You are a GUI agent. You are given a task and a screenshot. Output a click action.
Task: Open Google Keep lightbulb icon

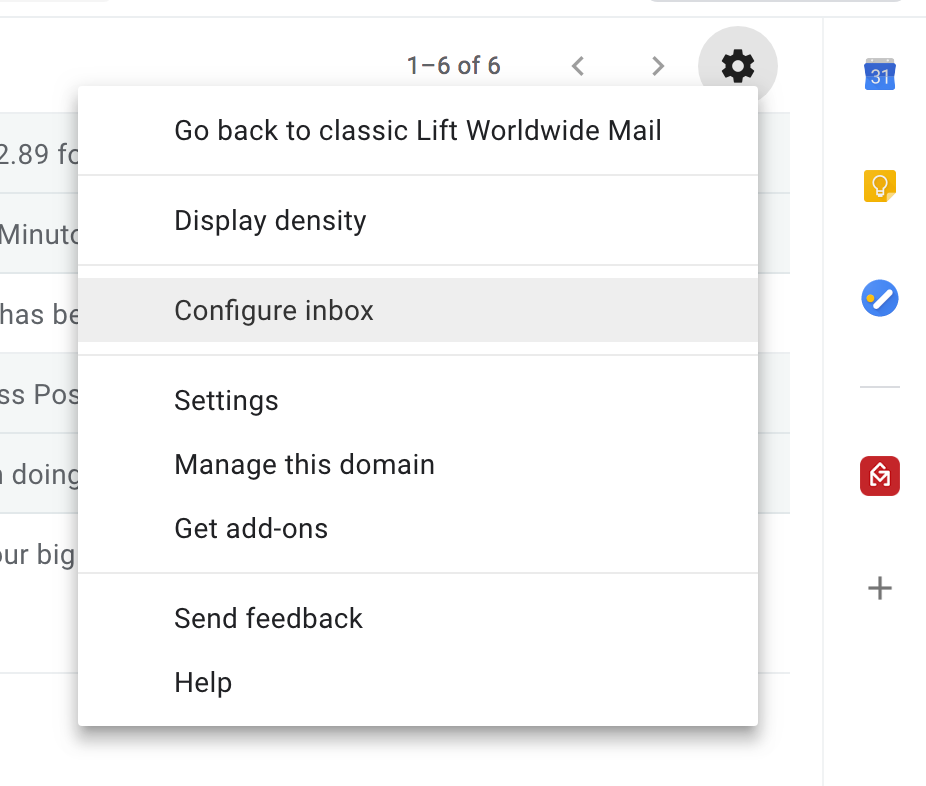tap(879, 186)
